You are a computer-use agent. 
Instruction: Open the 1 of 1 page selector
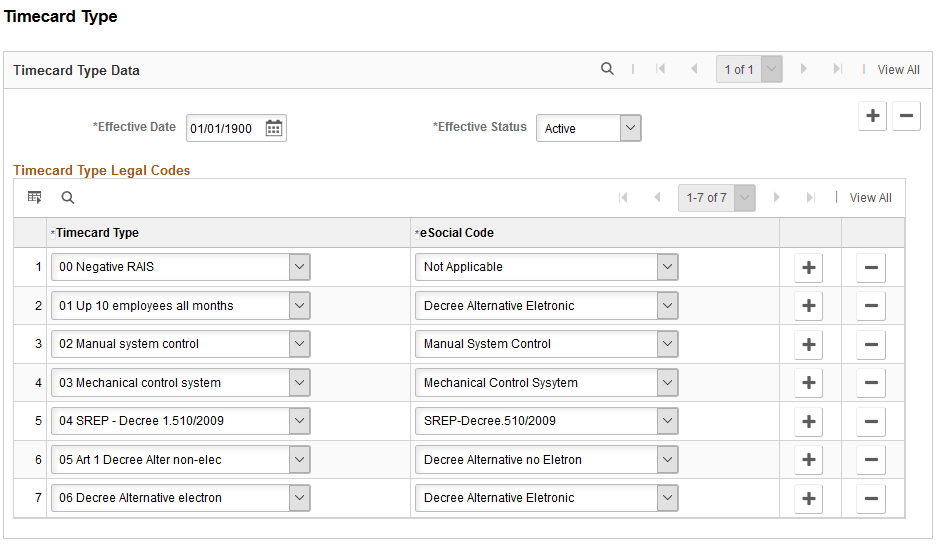click(x=749, y=69)
